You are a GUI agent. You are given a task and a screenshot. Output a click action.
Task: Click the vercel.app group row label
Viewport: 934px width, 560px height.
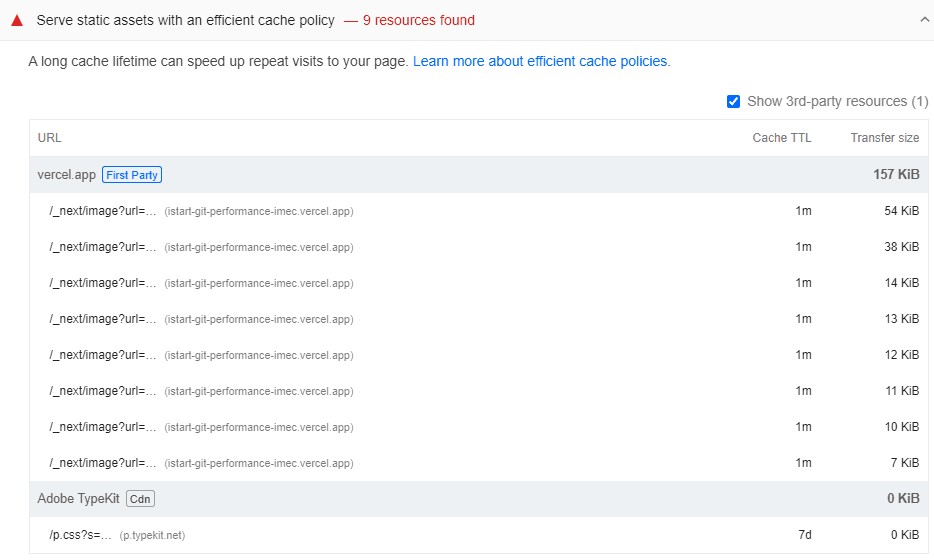click(66, 175)
